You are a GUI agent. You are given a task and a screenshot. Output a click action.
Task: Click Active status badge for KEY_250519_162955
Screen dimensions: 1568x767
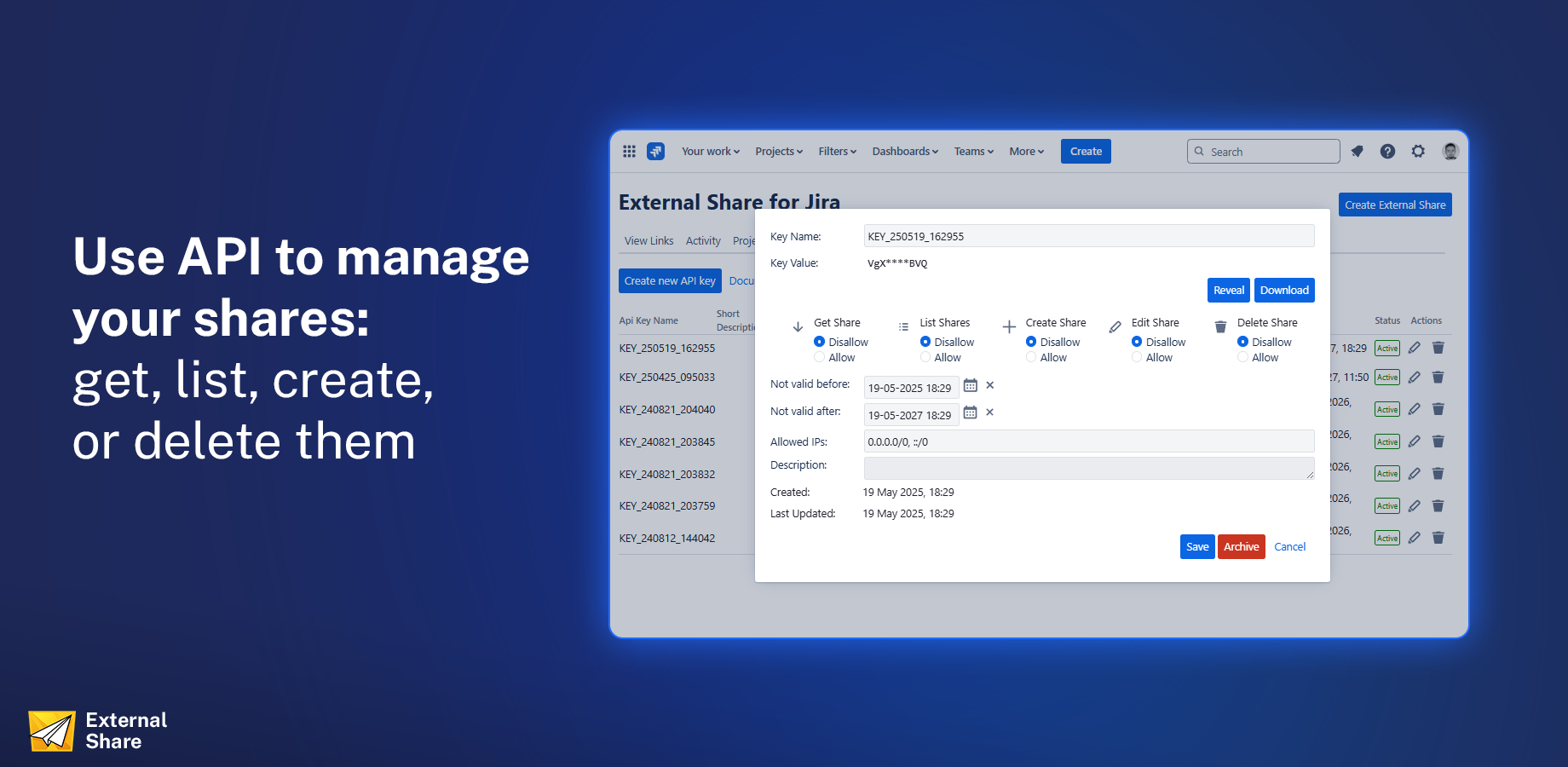(1387, 348)
